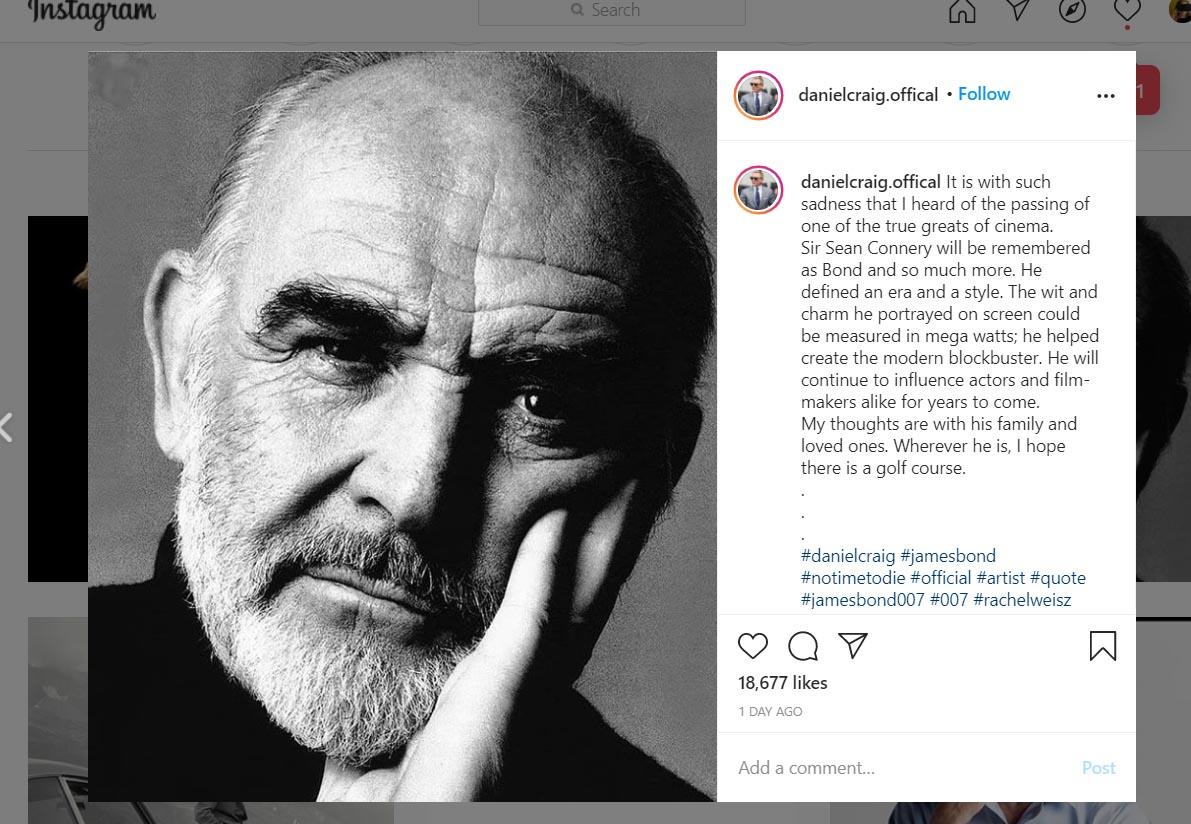Image resolution: width=1191 pixels, height=824 pixels.
Task: Click the header profile avatar of poster
Action: [758, 96]
